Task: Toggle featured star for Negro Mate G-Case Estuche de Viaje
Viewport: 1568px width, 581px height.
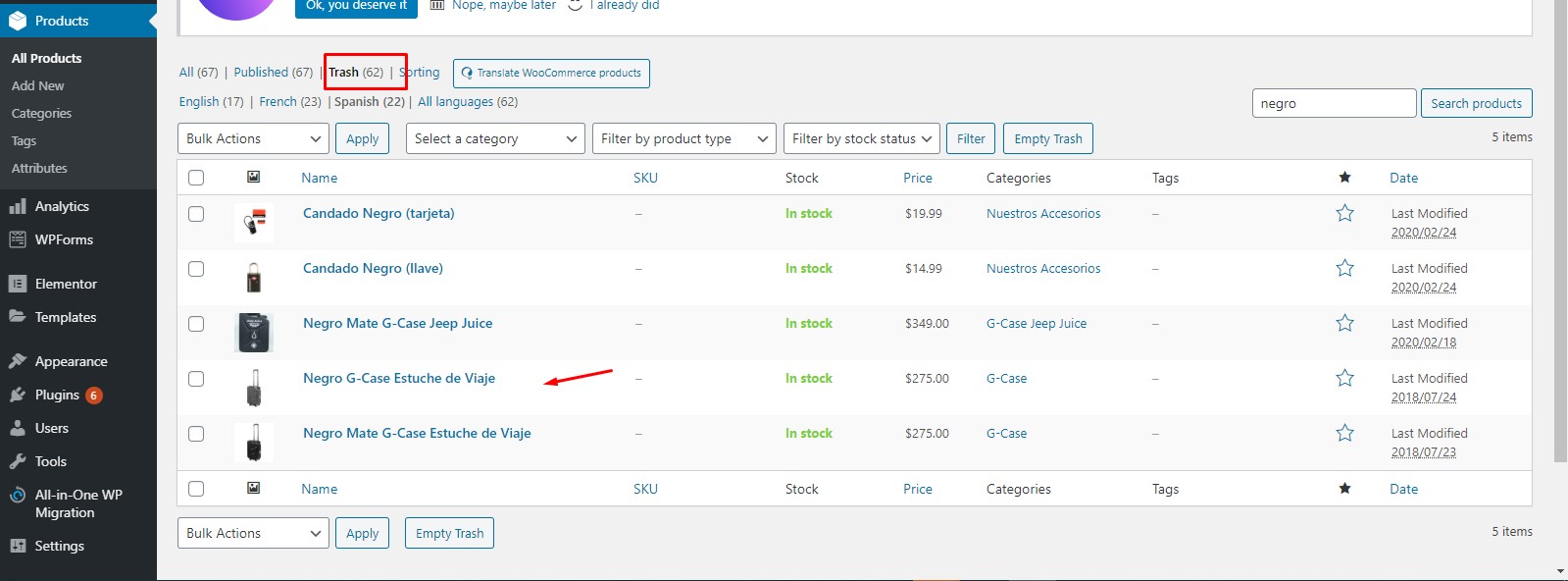Action: click(1344, 433)
